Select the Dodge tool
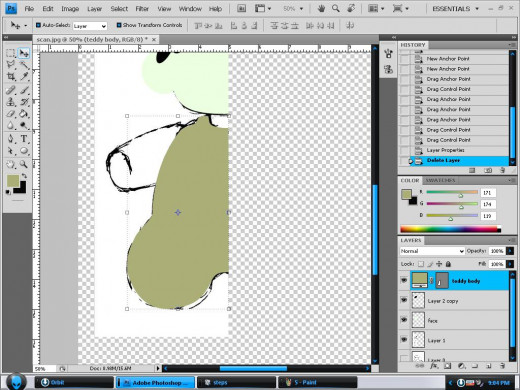This screenshot has height=390, width=520. click(24, 126)
